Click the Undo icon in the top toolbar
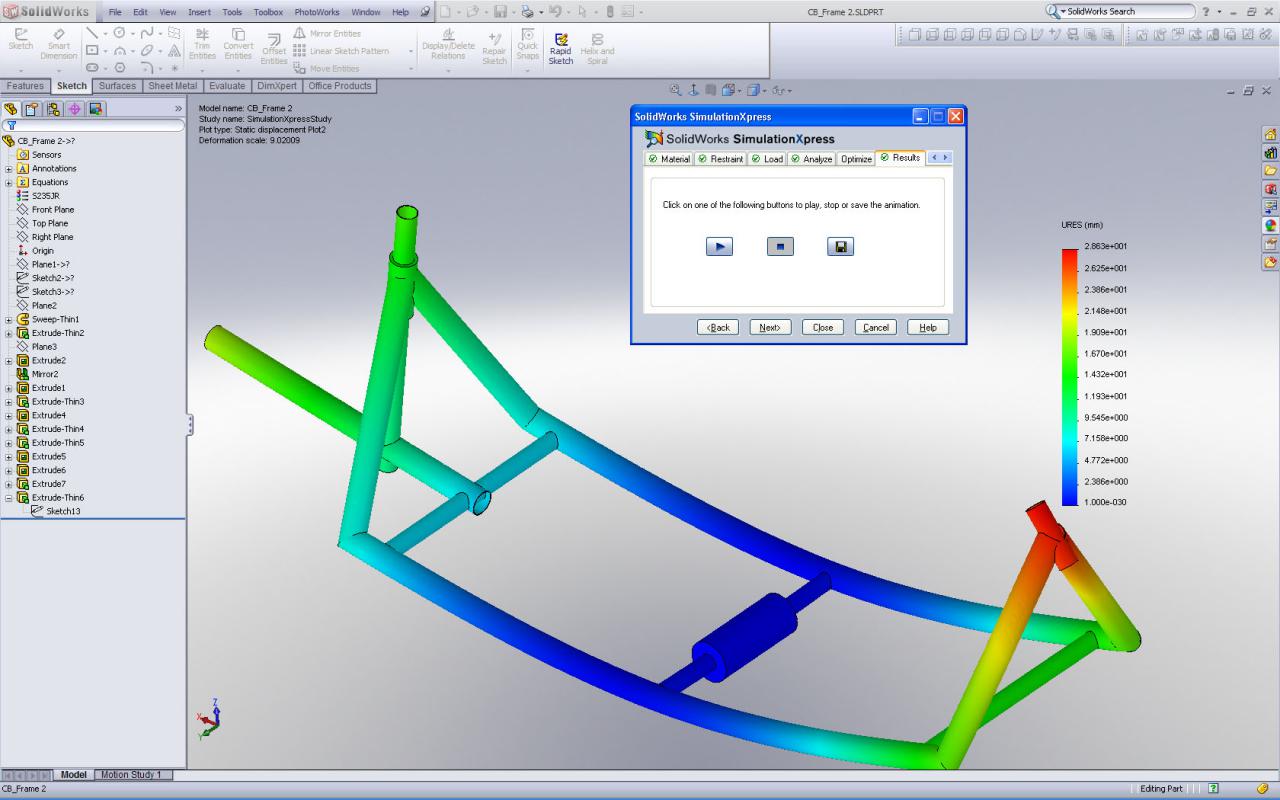The image size is (1280, 800). [554, 12]
